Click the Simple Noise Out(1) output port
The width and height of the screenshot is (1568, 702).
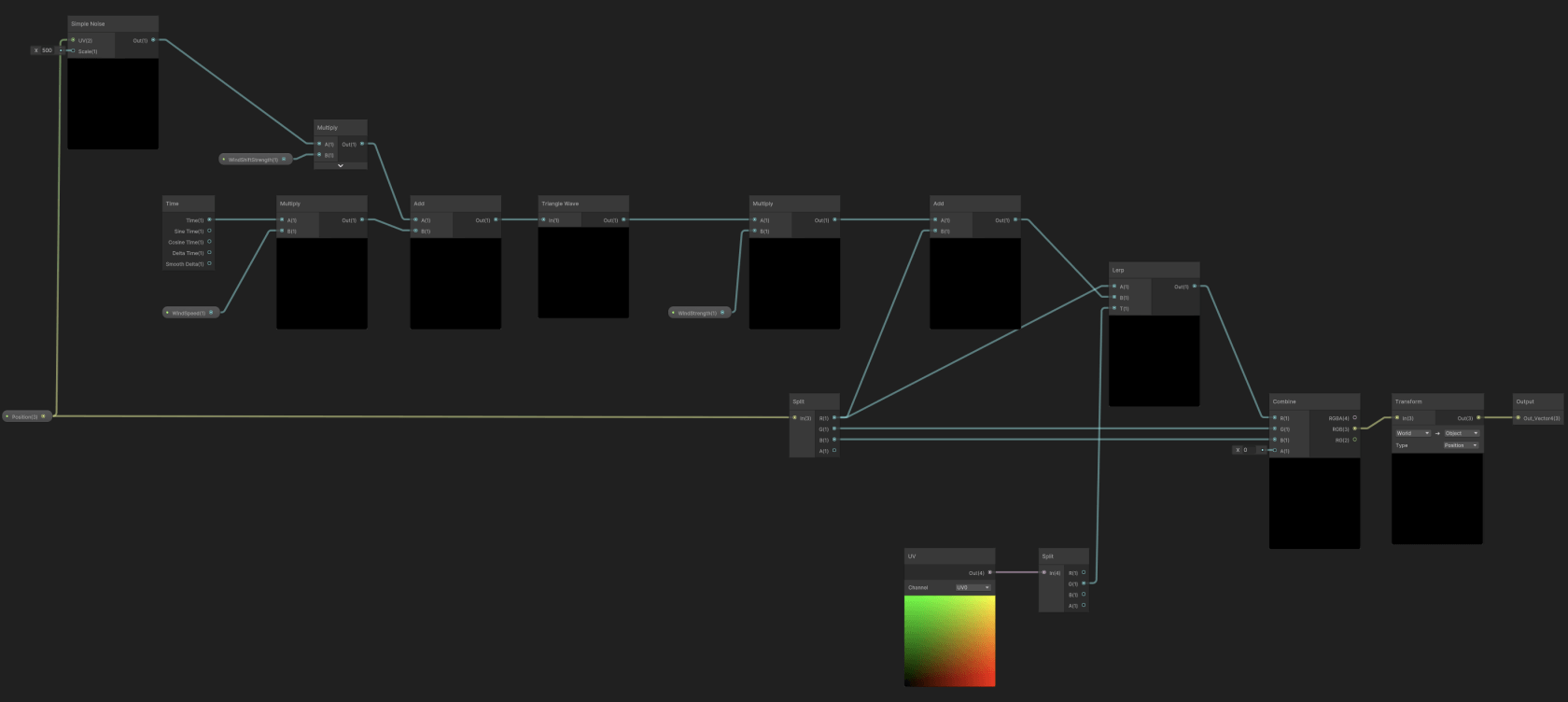(x=153, y=40)
